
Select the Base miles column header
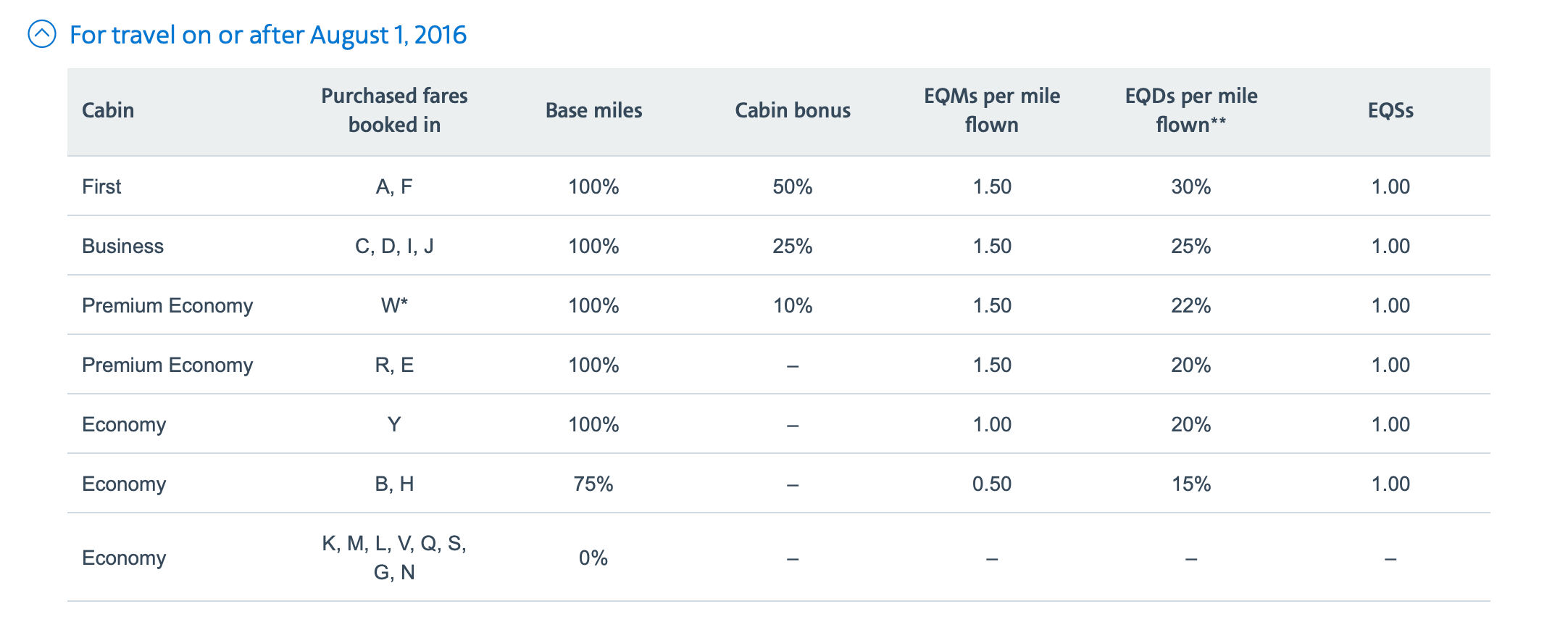click(x=593, y=110)
